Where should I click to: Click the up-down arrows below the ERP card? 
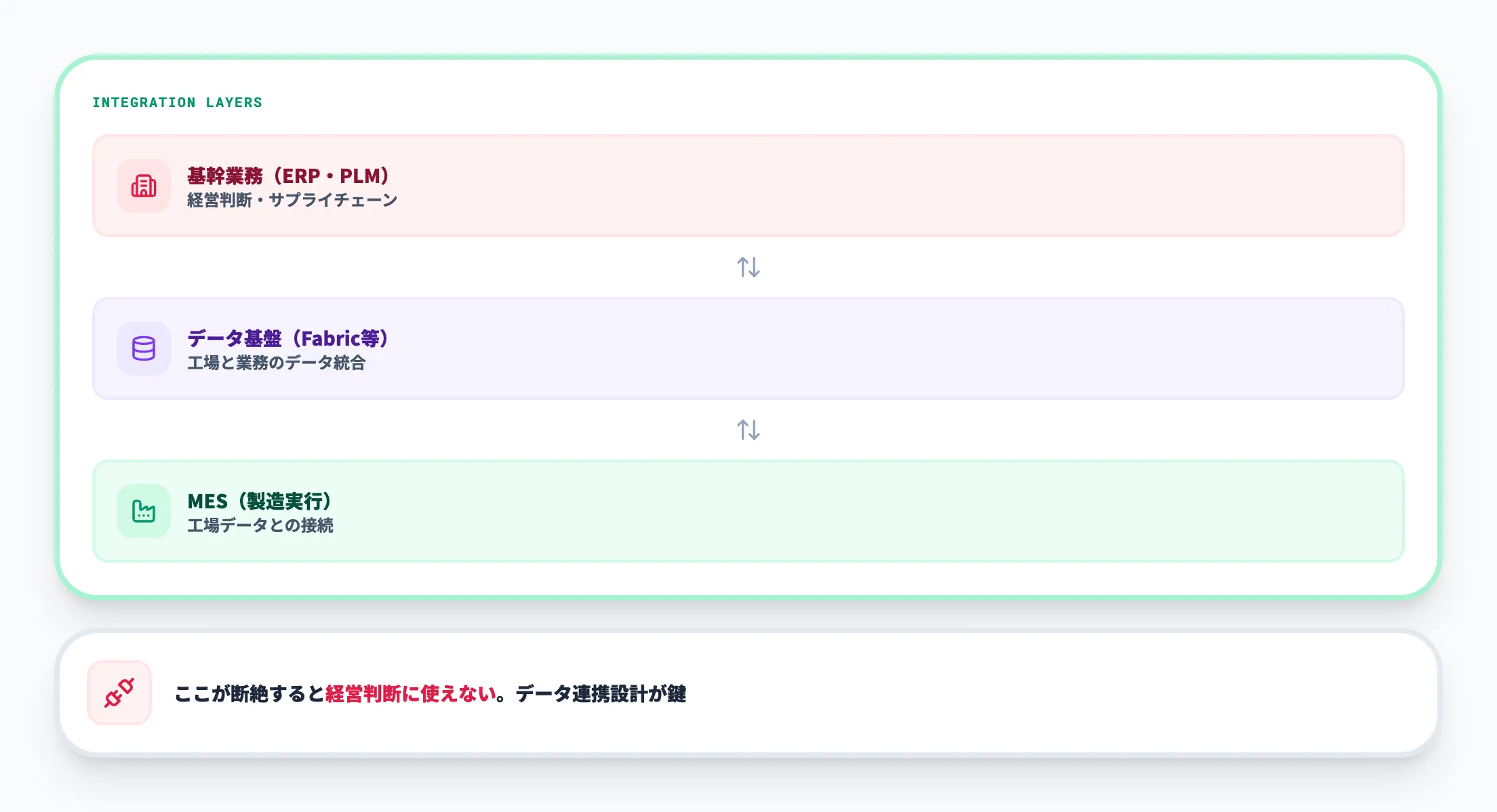(748, 267)
